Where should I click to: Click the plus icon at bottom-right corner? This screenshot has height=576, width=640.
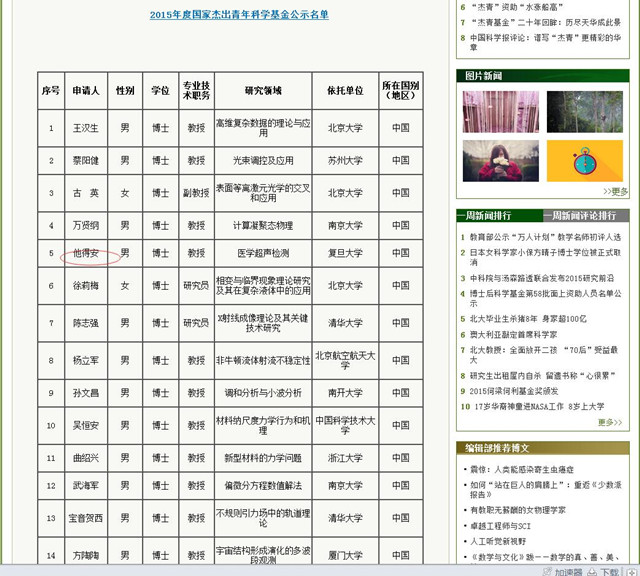[633, 570]
